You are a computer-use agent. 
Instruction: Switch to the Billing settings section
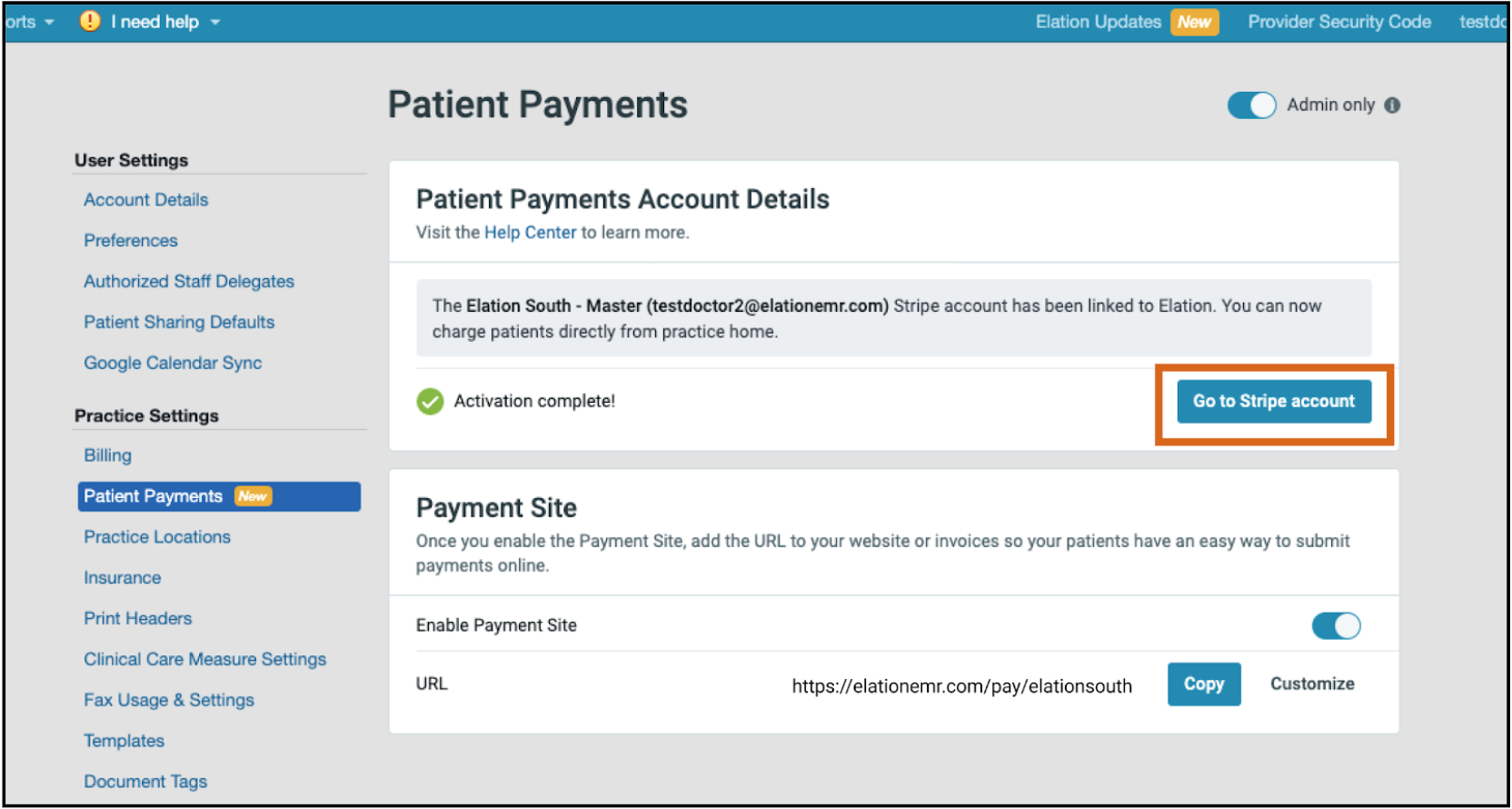pos(107,454)
